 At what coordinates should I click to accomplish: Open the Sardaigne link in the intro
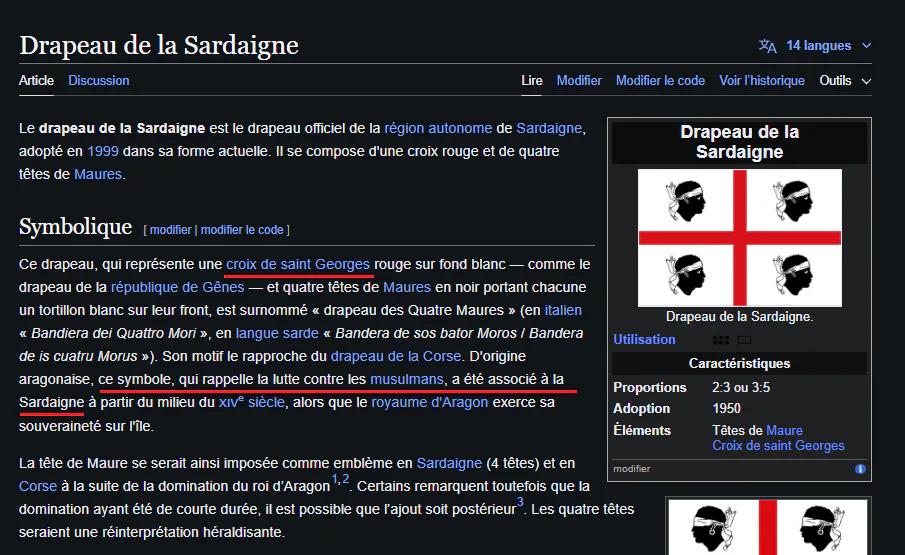tap(549, 128)
